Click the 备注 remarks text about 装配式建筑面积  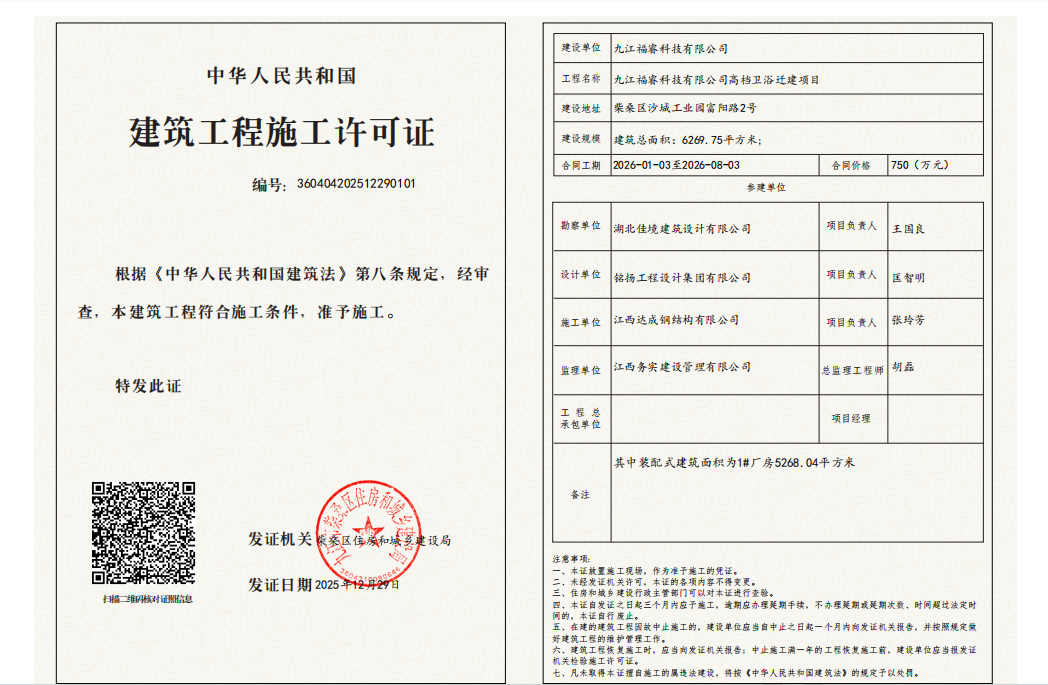733,463
